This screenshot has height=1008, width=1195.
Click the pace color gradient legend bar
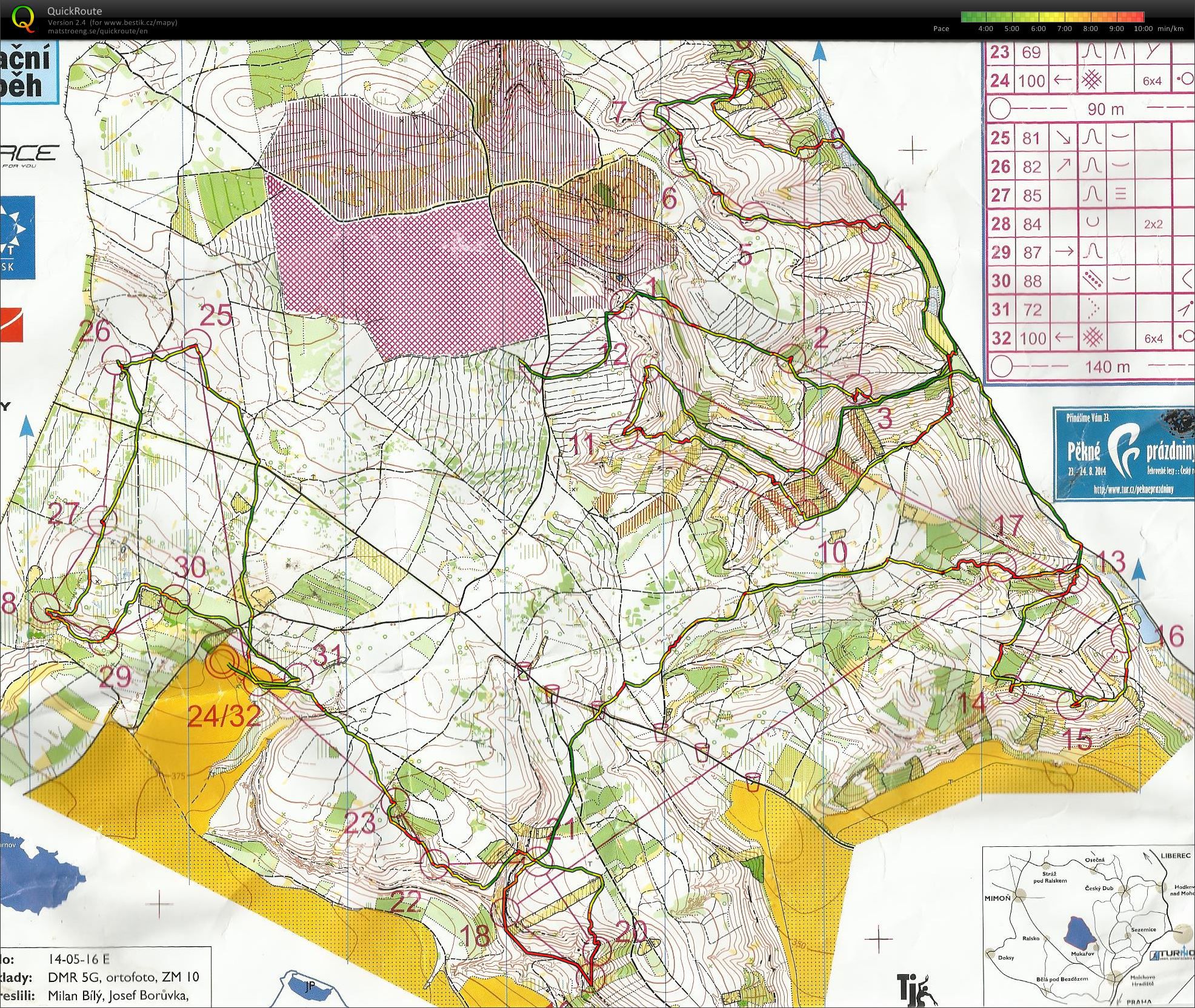point(1053,17)
